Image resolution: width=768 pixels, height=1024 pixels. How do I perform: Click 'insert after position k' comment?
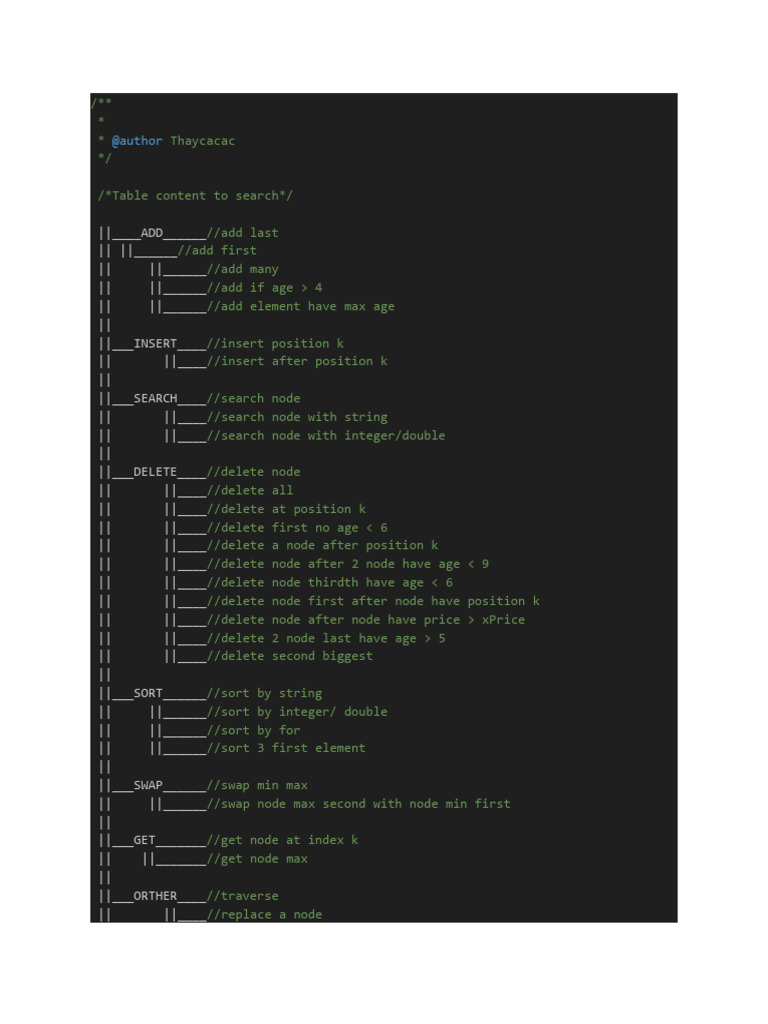tap(297, 362)
